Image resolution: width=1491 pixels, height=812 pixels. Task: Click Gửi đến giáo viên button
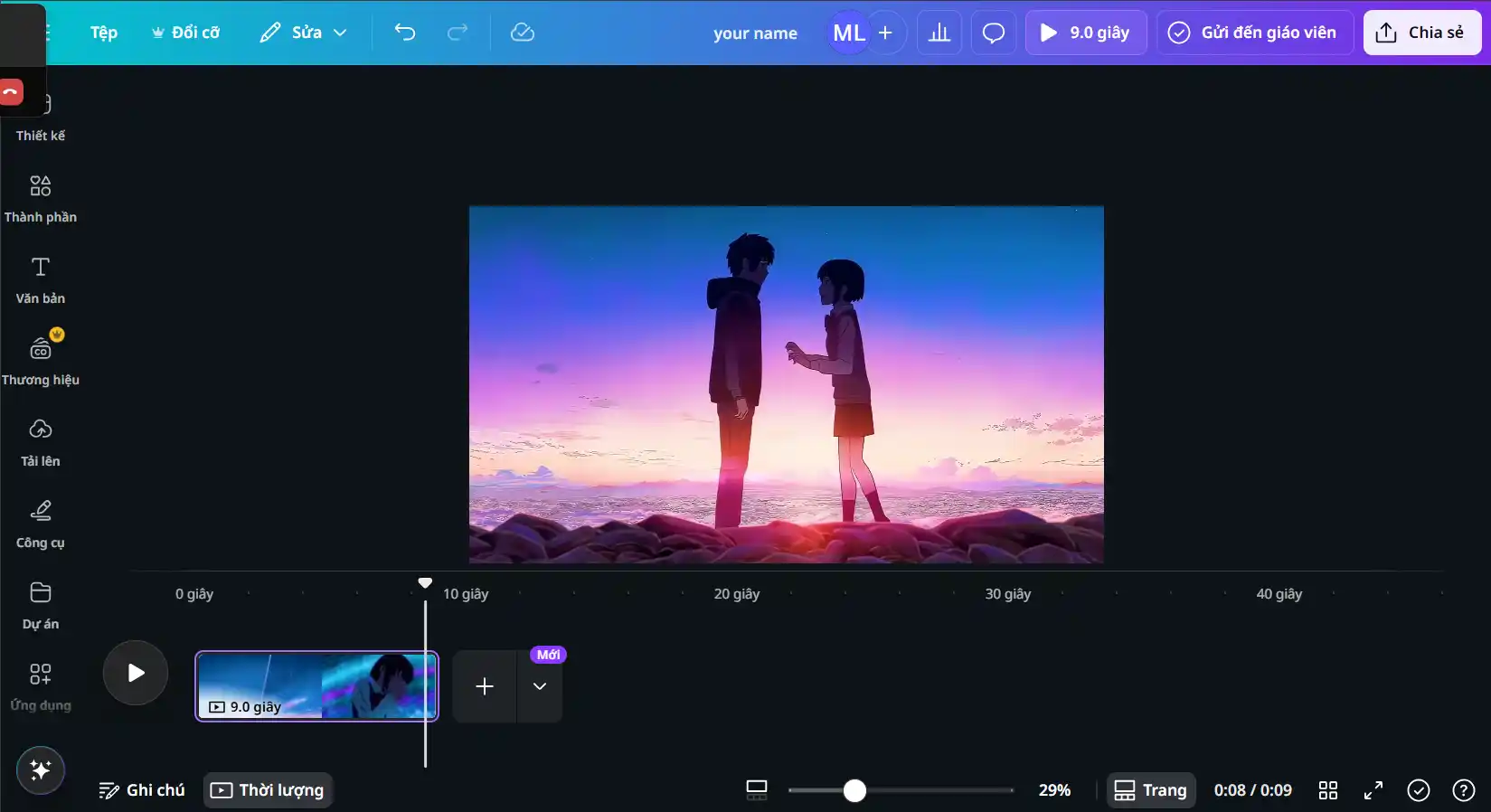[1255, 33]
